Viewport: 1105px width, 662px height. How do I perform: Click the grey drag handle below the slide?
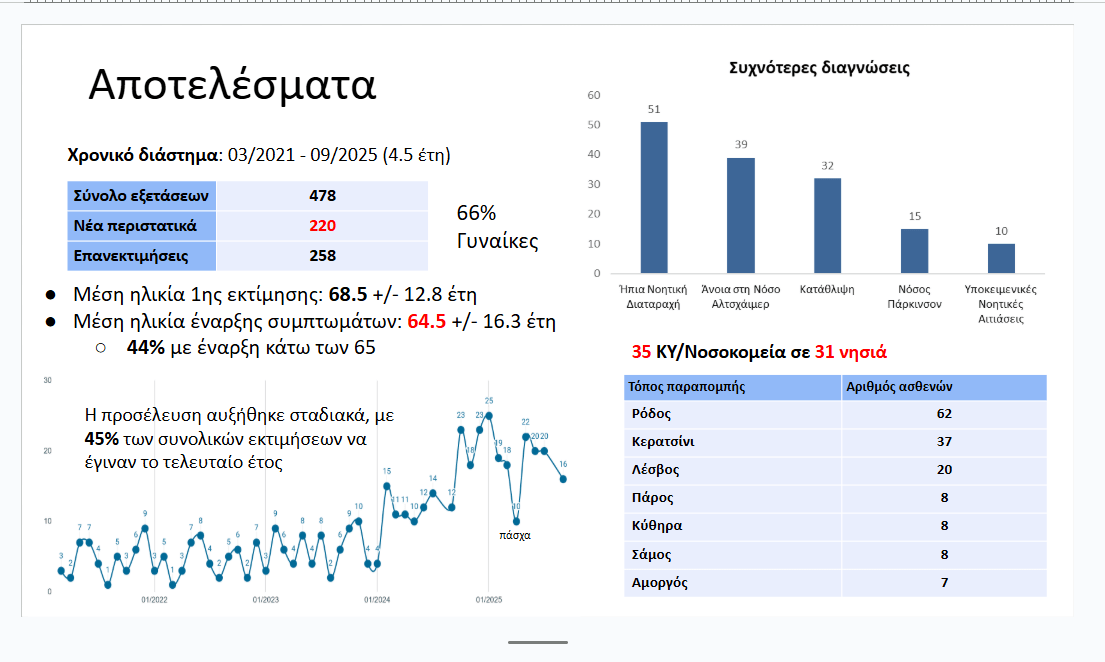[537, 642]
